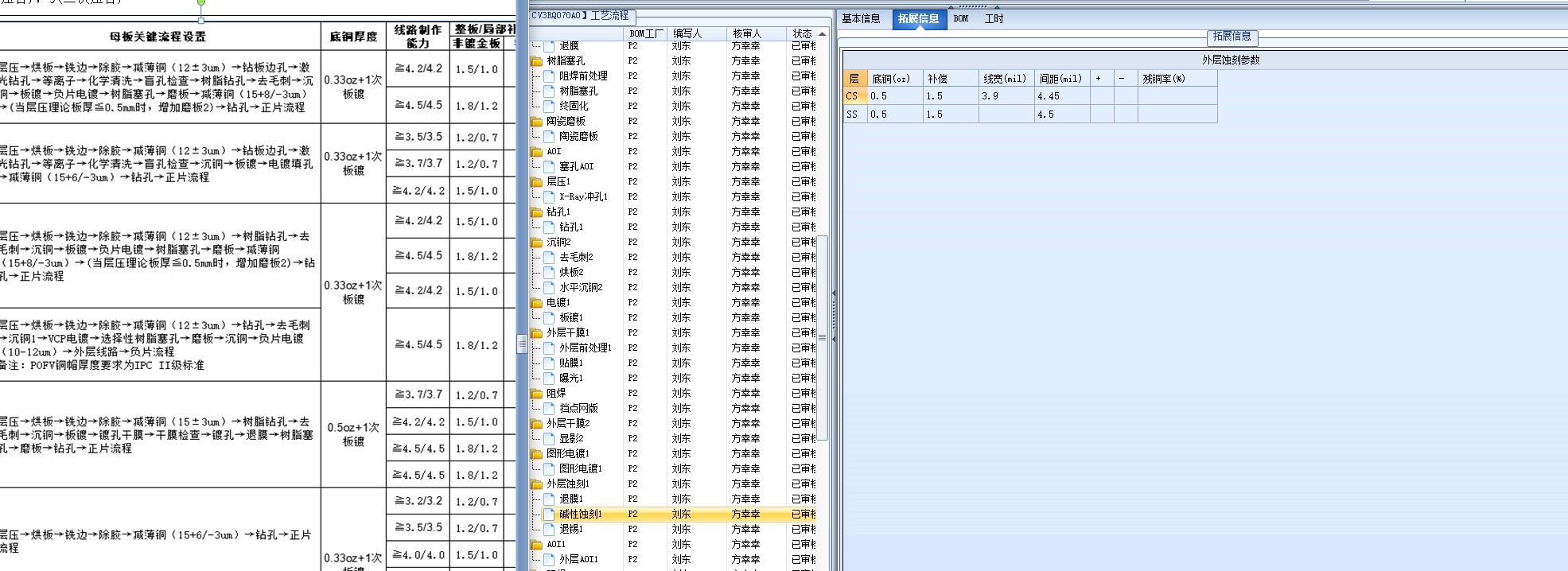Click the SS row 间距 value 4.5
1568x571 pixels.
(1062, 115)
